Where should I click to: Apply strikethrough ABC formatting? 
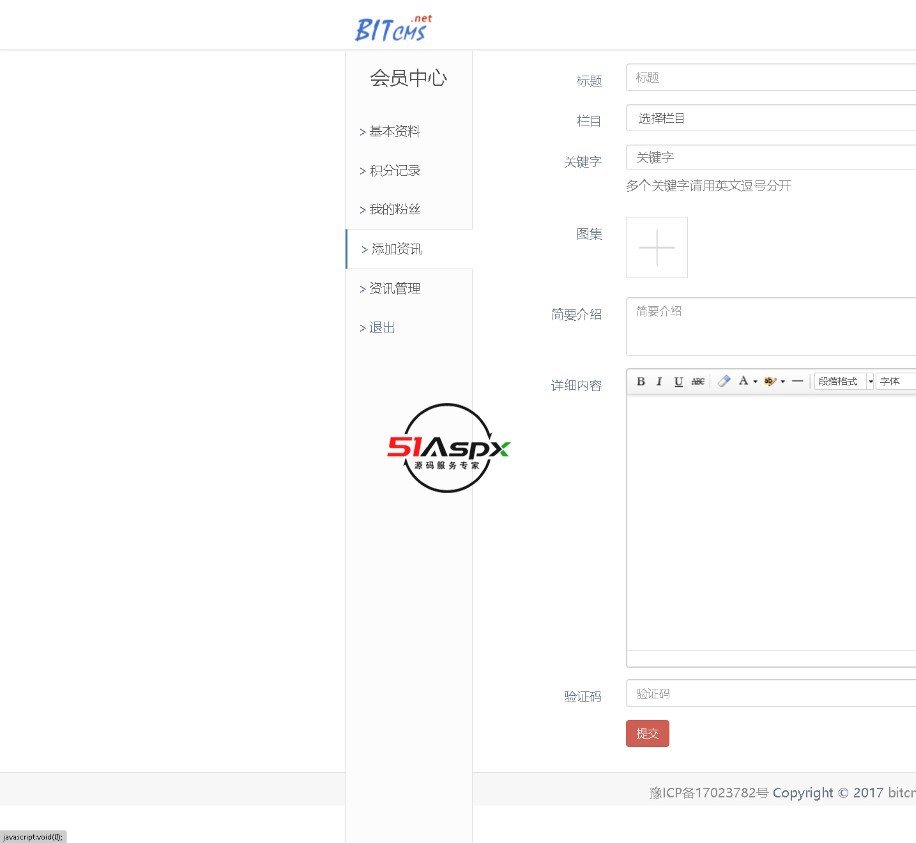coord(698,381)
